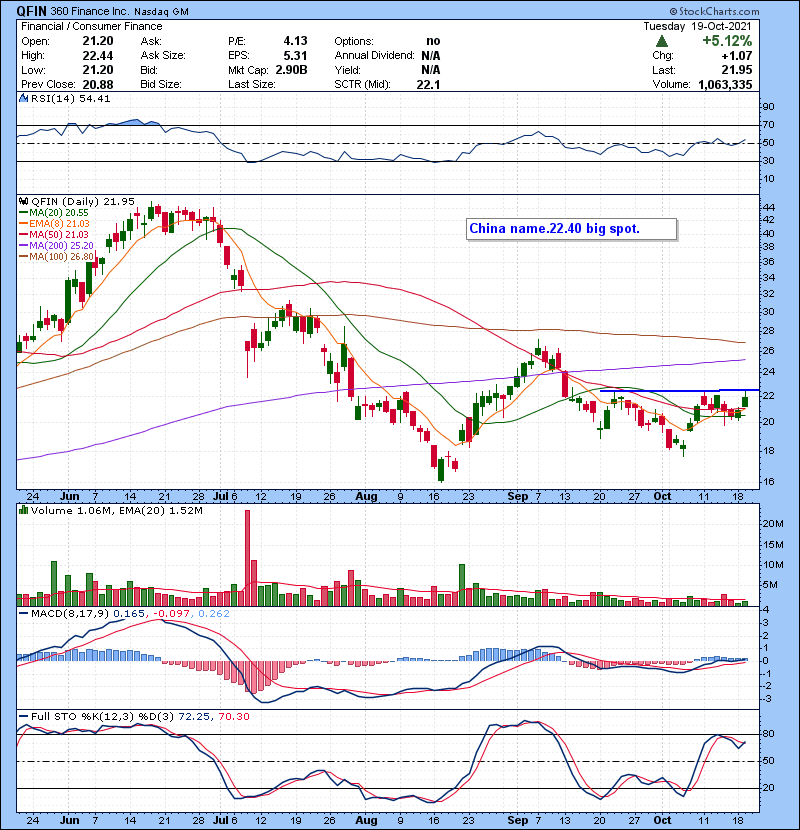Click the Volume panel bar icon

[x=23, y=510]
